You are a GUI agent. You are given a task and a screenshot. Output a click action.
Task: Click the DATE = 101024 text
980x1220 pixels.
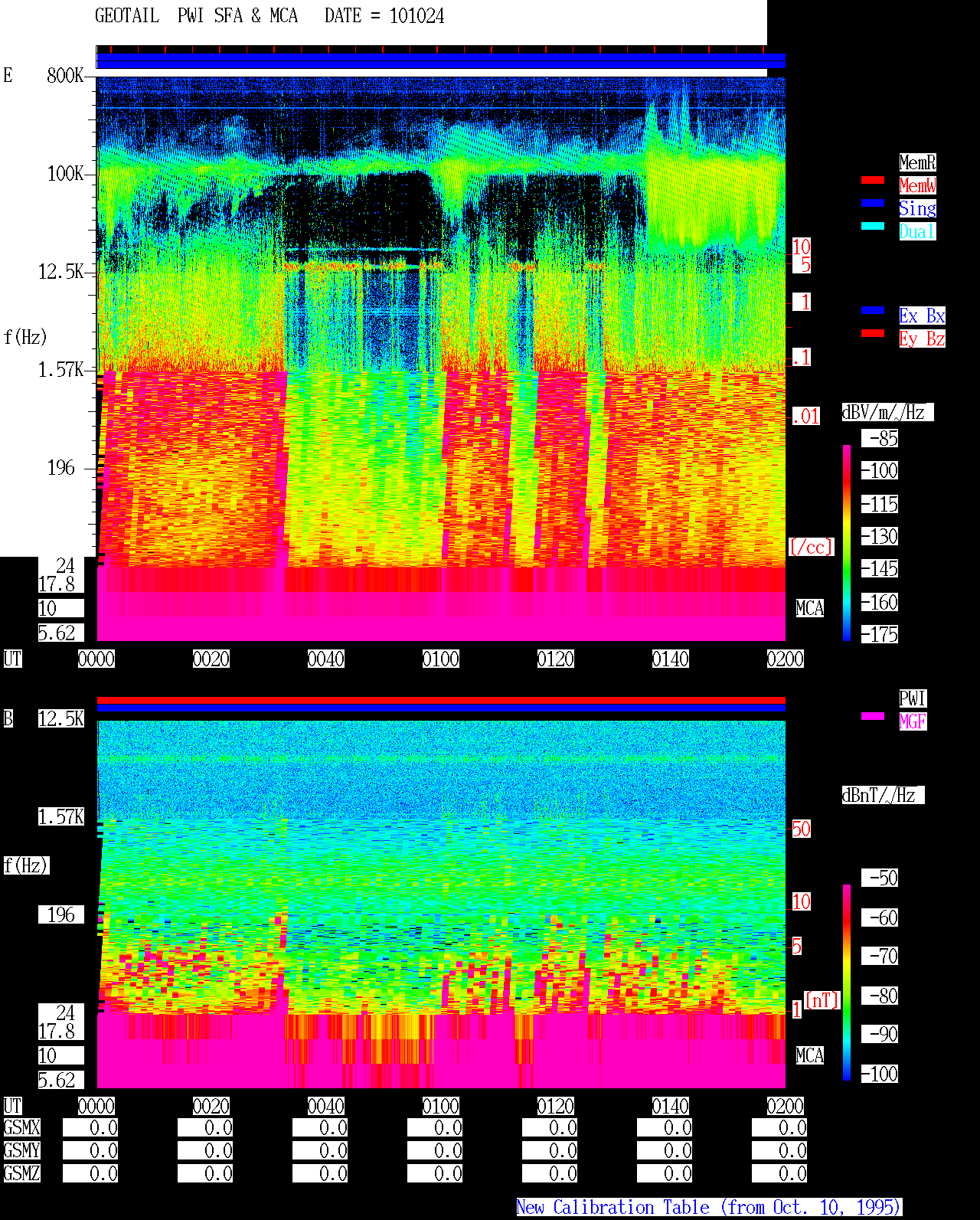coord(384,16)
